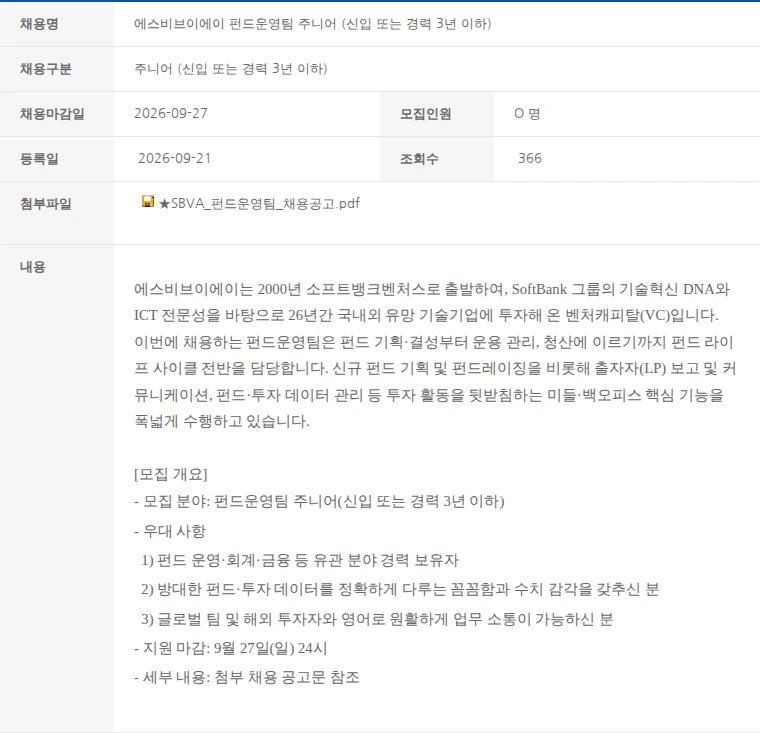Click the line '- 세부 내용: 첨부 채용 공고문 참조'
This screenshot has width=760, height=733.
pyautogui.click(x=247, y=677)
